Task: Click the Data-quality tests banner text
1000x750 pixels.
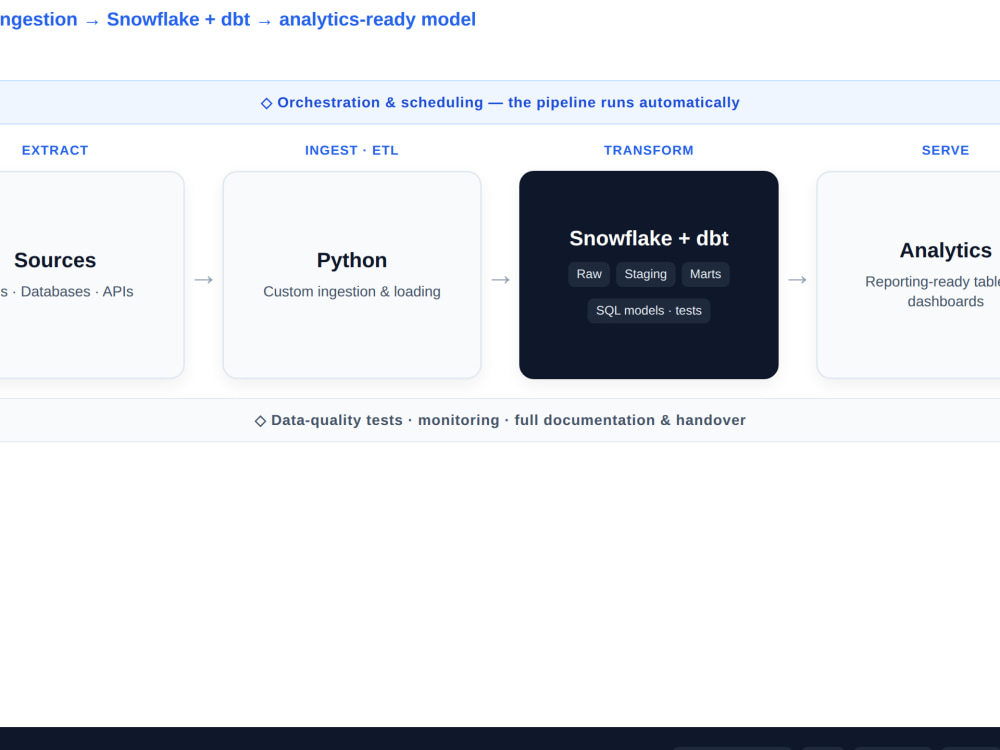Action: coord(508,420)
